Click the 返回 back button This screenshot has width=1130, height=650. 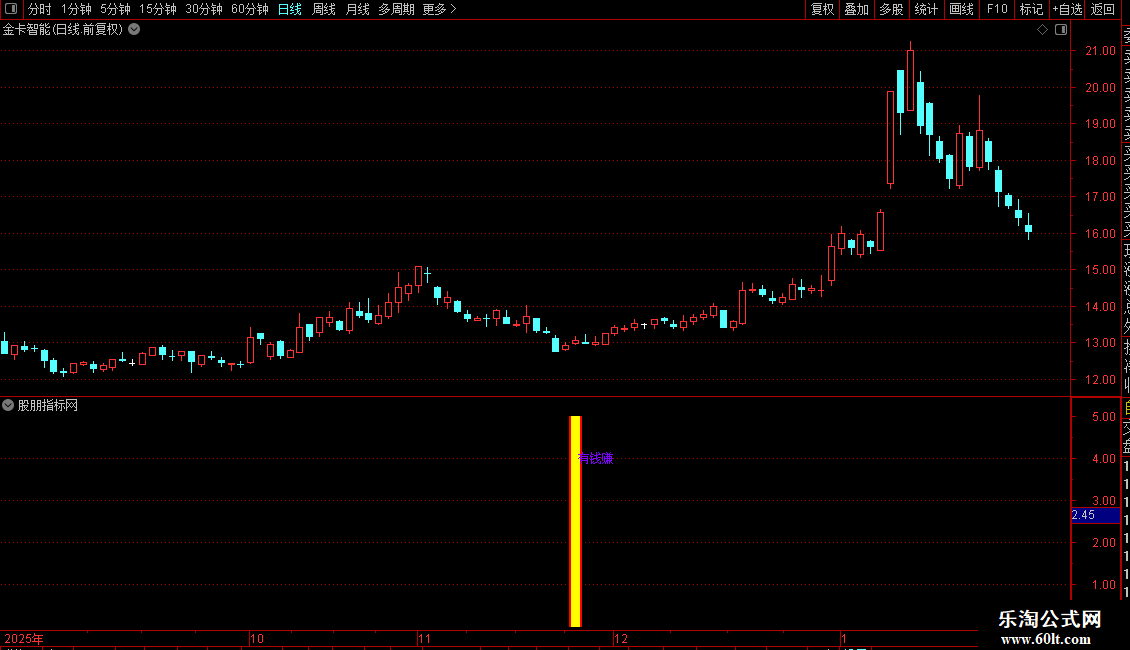click(x=1103, y=9)
